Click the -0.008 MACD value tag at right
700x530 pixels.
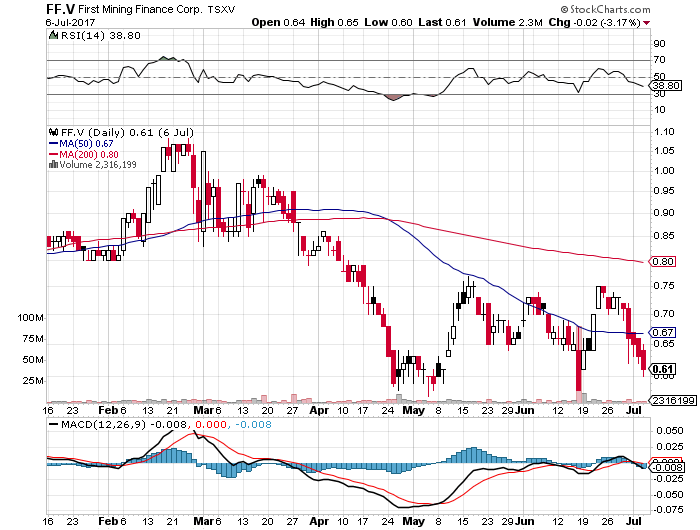point(667,467)
